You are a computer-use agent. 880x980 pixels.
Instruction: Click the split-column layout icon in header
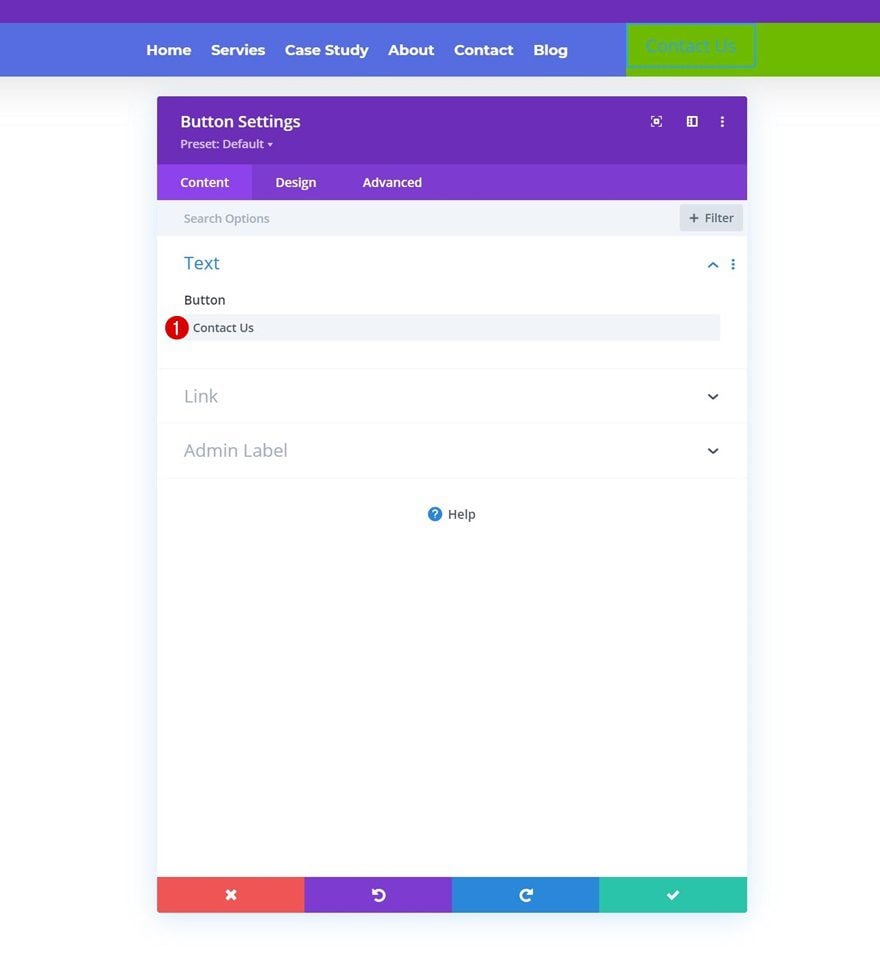692,121
